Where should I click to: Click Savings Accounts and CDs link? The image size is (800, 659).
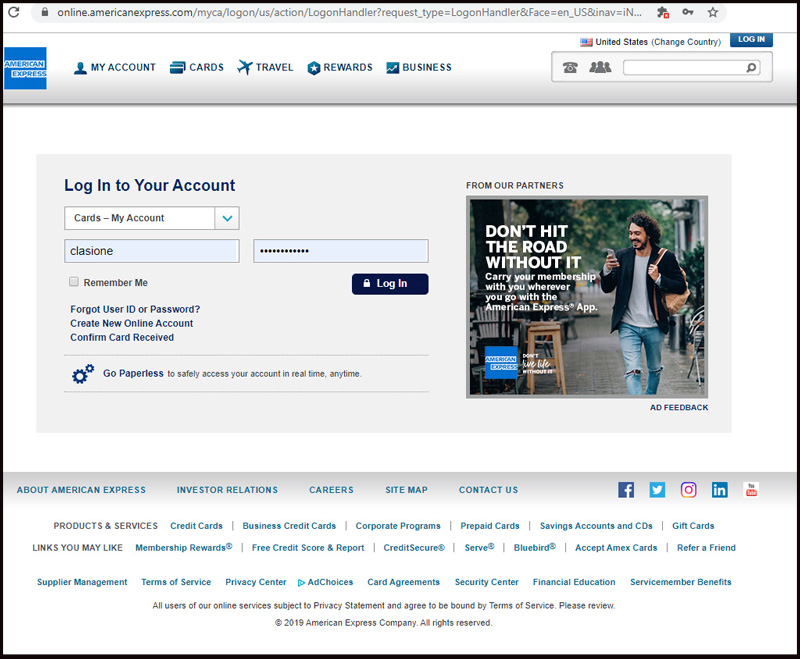[x=596, y=526]
